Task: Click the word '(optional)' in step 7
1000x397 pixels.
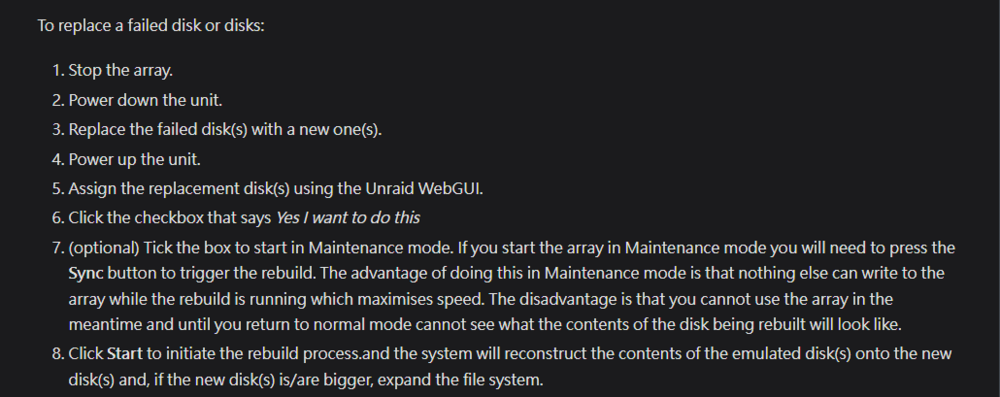Action: point(103,248)
